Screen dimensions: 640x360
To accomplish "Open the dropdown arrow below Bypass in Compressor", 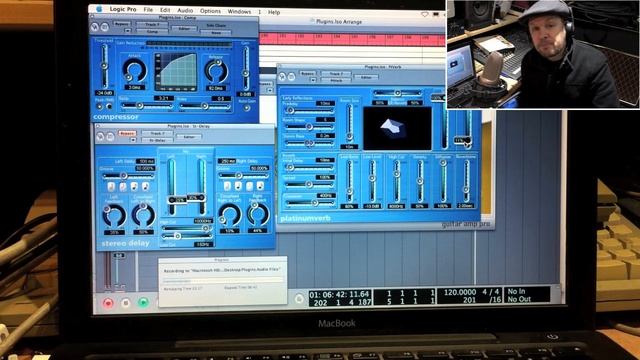I will (x=128, y=31).
